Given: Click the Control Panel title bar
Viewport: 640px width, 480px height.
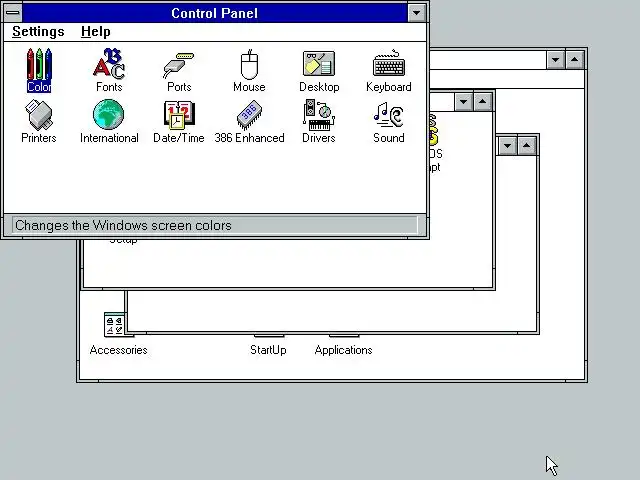Looking at the screenshot, I should pyautogui.click(x=215, y=13).
